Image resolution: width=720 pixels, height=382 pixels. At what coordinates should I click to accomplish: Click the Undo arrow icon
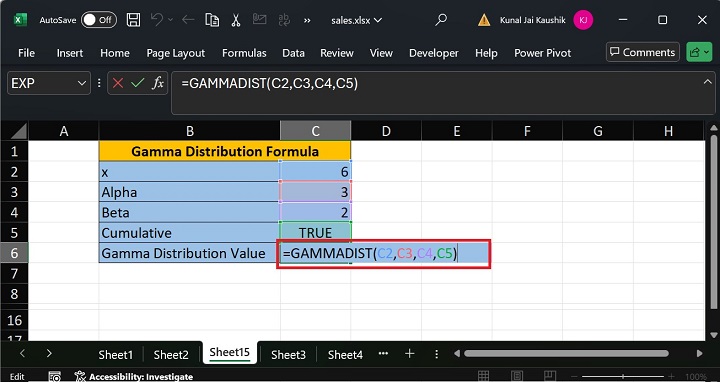tap(157, 19)
